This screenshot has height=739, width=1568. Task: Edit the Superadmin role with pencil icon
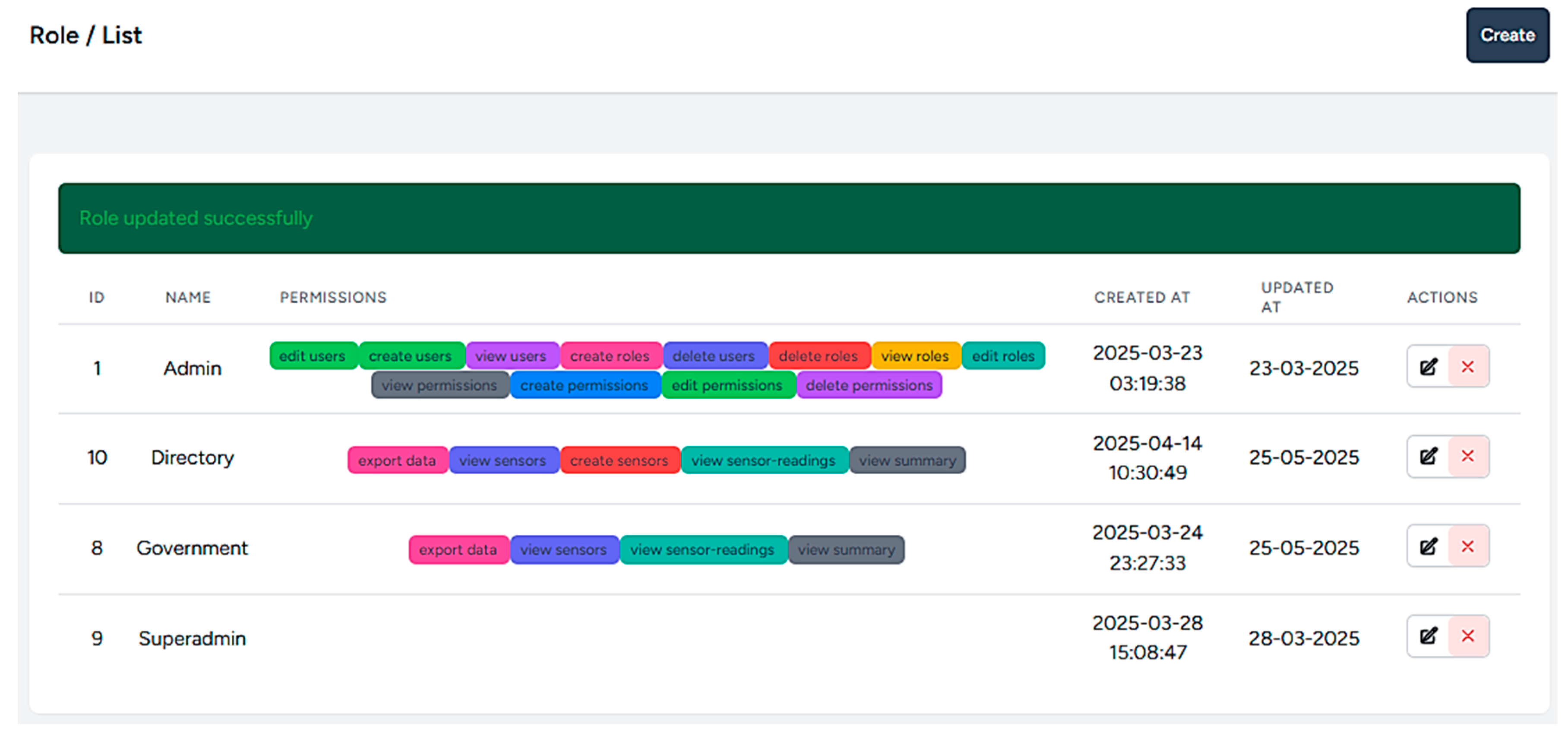[x=1428, y=636]
